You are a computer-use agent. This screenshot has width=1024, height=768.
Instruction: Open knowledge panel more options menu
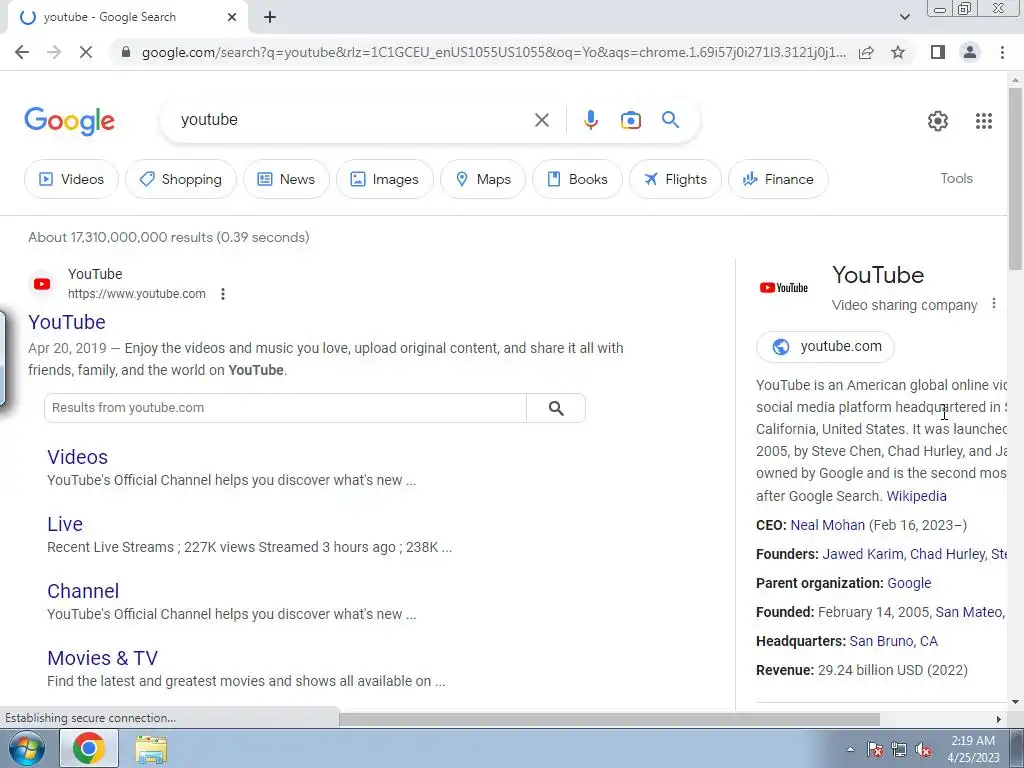point(993,304)
